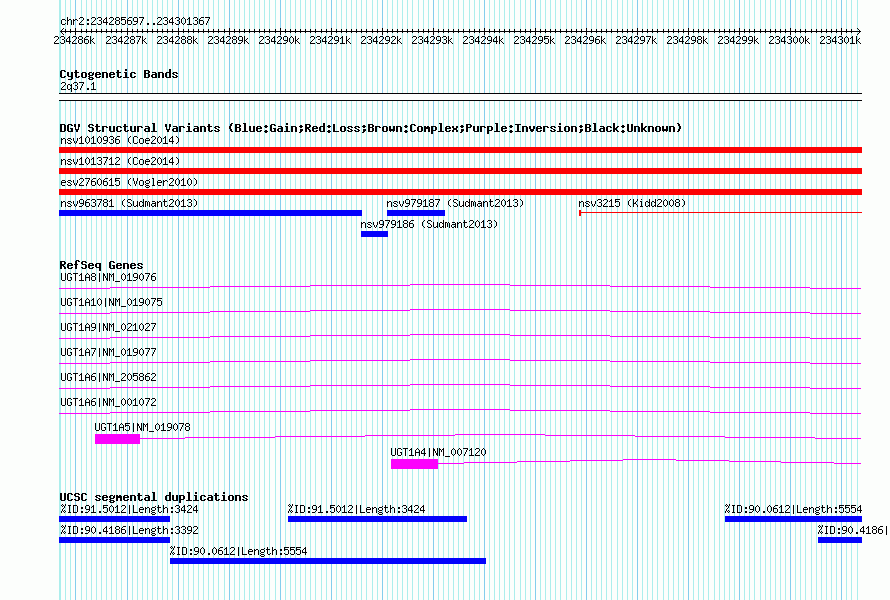This screenshot has width=890, height=600.
Task: Open the UGT1A9|NM_021027 gene label
Action: click(108, 328)
